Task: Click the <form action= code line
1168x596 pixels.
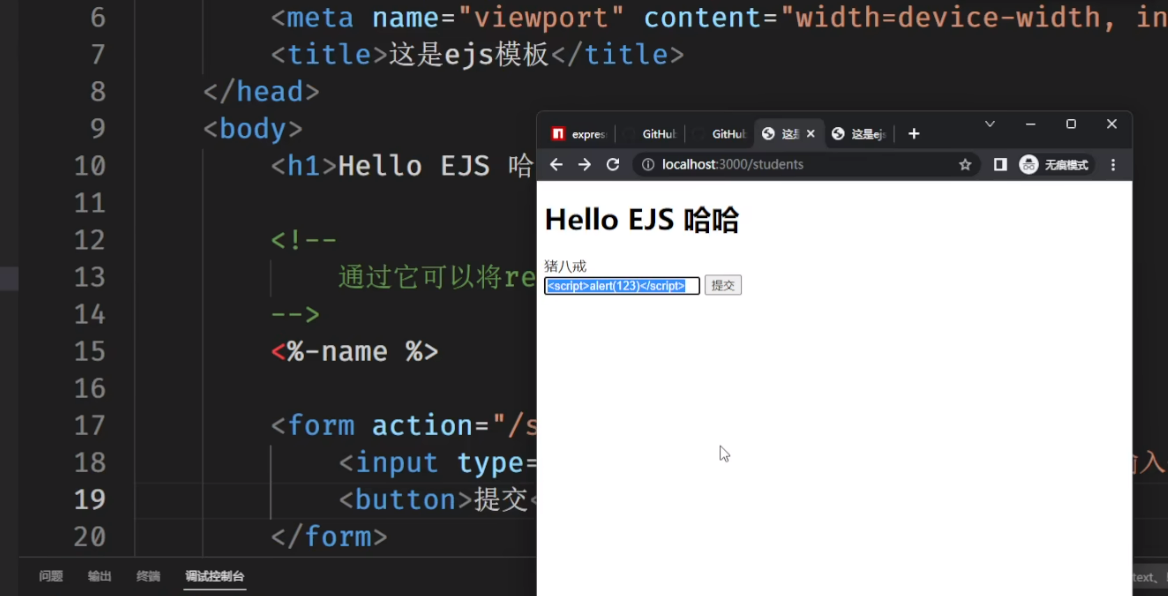Action: pyautogui.click(x=403, y=425)
